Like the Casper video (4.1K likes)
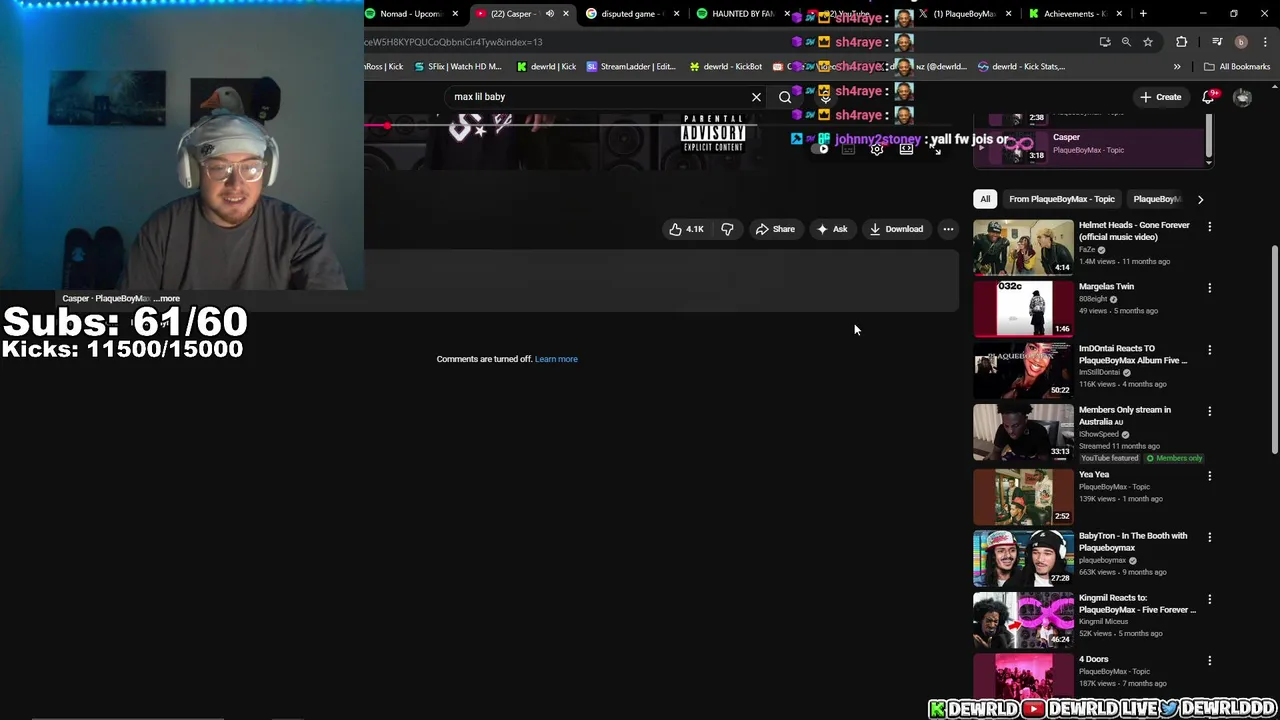This screenshot has height=720, width=1280. pyautogui.click(x=687, y=229)
